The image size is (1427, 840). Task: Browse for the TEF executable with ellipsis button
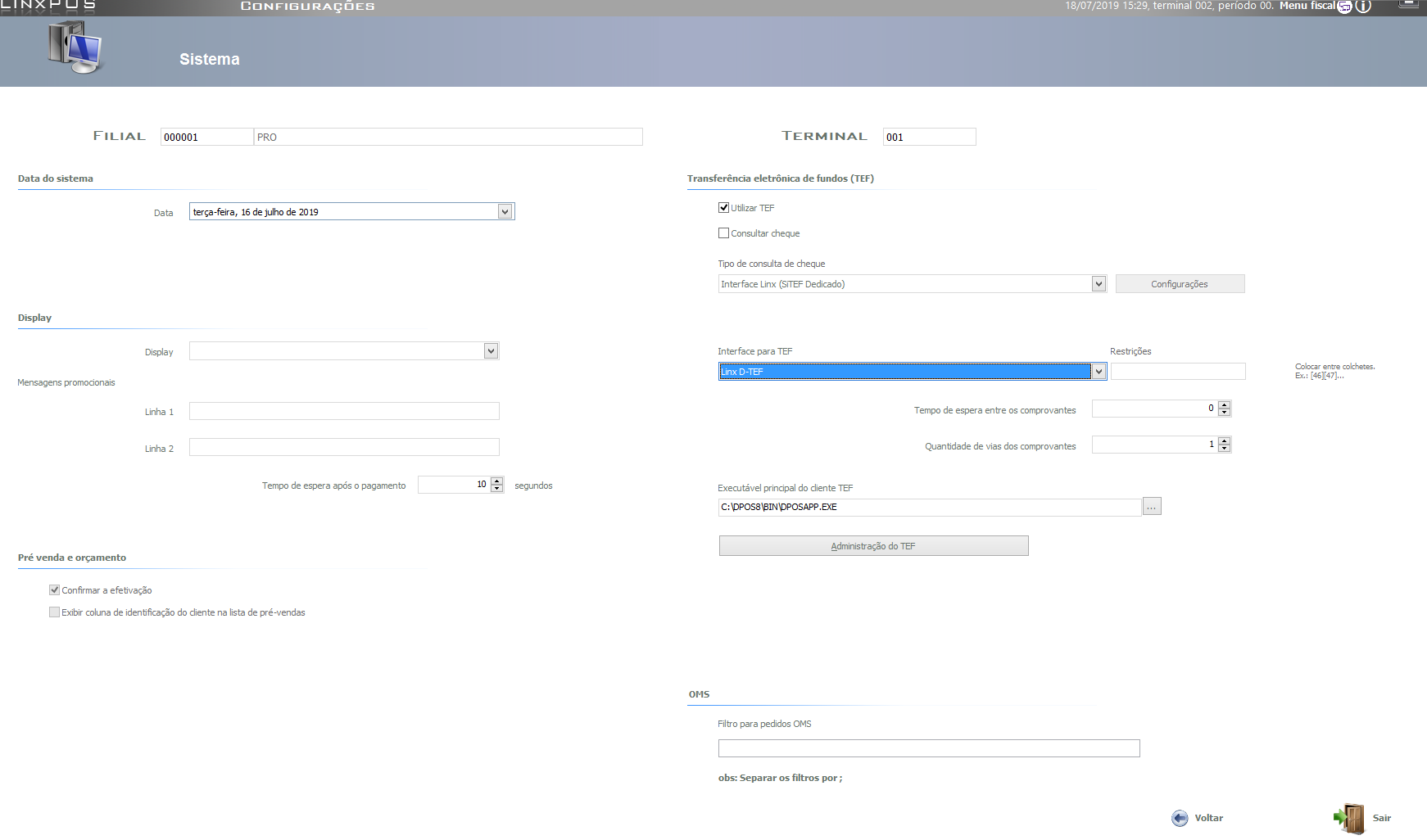(1152, 507)
